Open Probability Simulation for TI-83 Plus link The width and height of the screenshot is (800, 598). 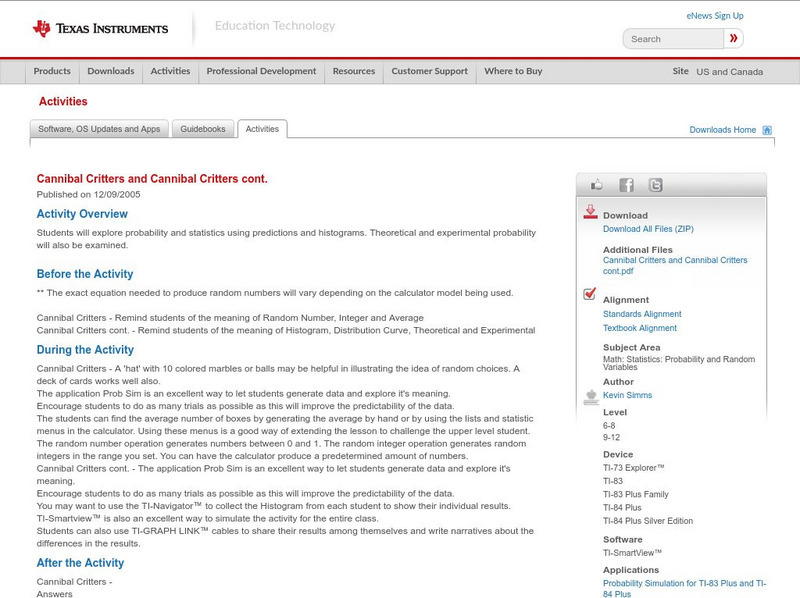pos(684,588)
